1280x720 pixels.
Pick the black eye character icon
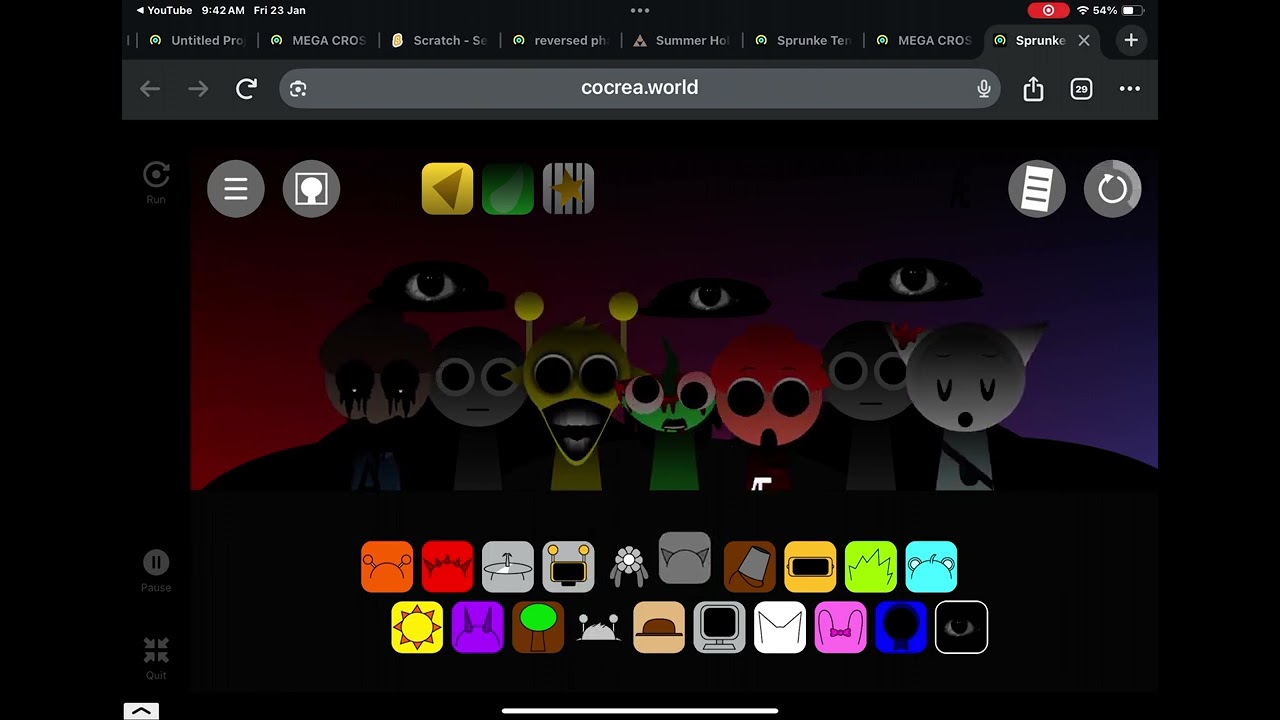961,627
